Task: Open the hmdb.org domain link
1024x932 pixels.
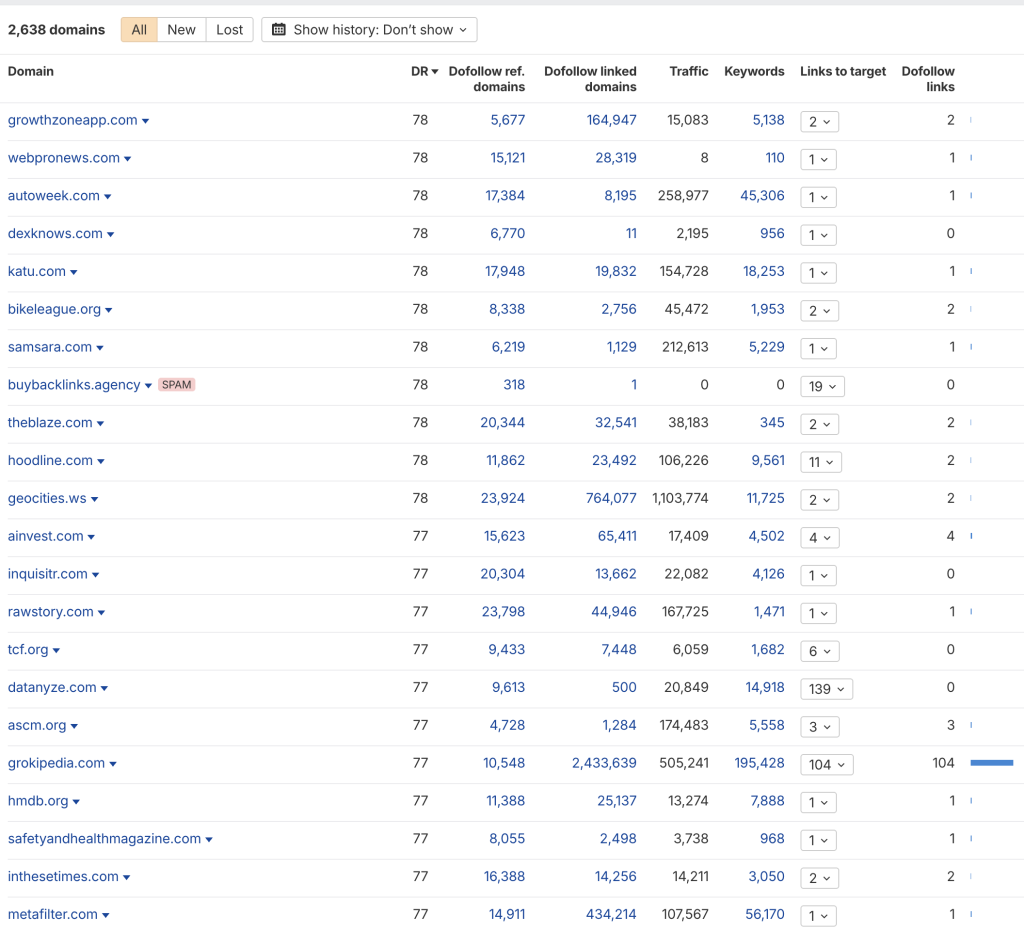Action: coord(38,801)
